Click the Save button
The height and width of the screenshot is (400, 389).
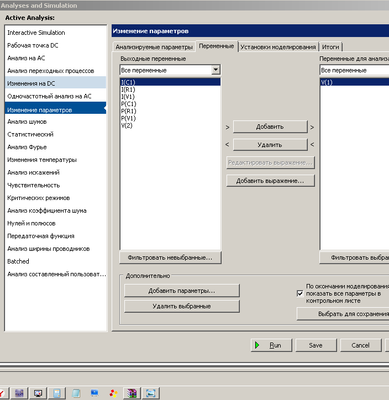click(316, 345)
